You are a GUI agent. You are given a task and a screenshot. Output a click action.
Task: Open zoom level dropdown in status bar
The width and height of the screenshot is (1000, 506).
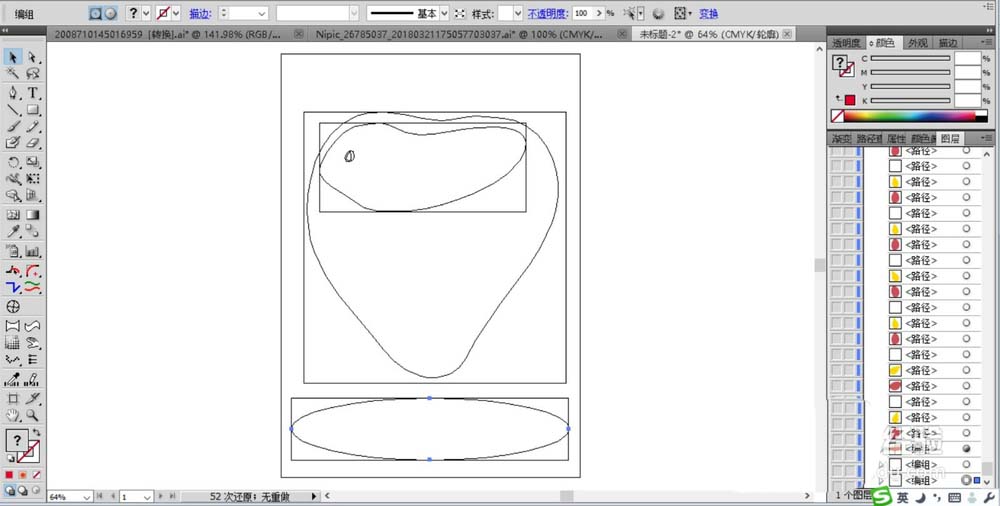(87, 496)
